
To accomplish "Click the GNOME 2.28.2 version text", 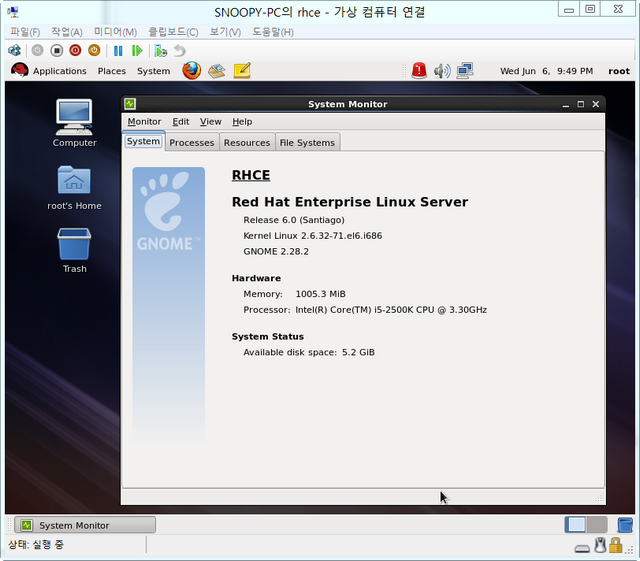I will pyautogui.click(x=276, y=252).
